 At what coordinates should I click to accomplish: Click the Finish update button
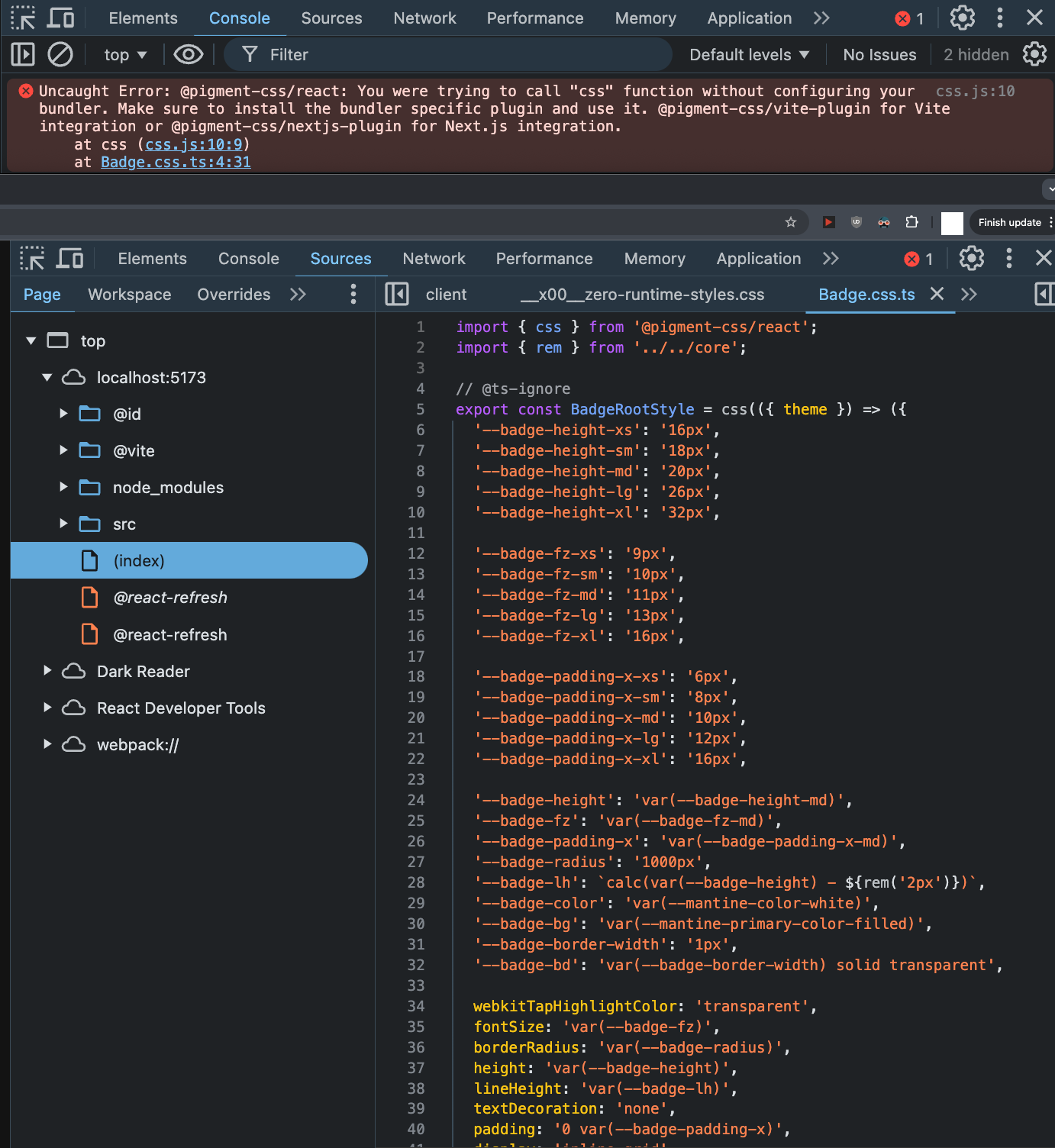pos(1010,222)
